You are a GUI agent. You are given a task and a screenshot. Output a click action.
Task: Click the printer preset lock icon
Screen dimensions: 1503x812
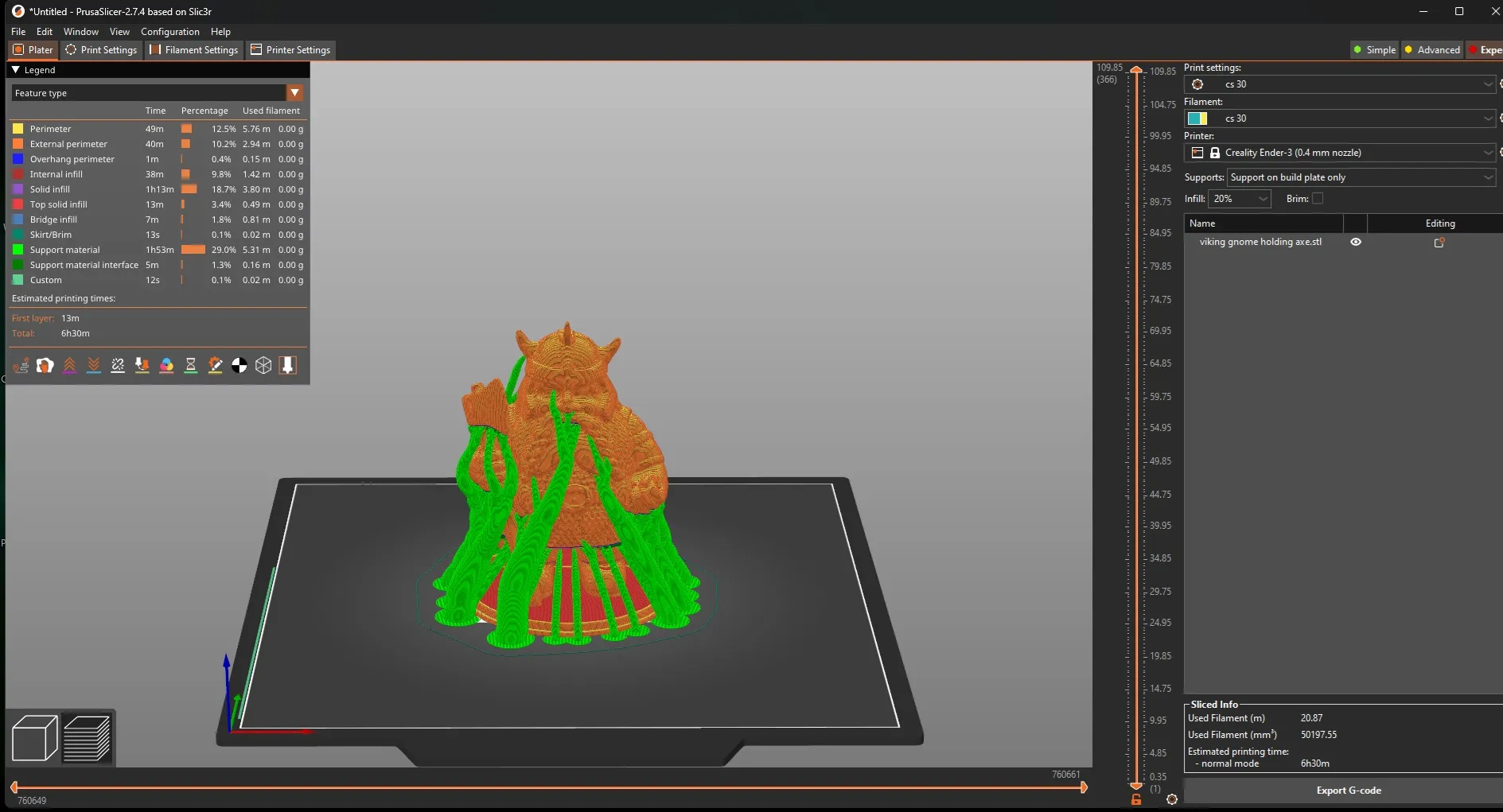tap(1215, 153)
